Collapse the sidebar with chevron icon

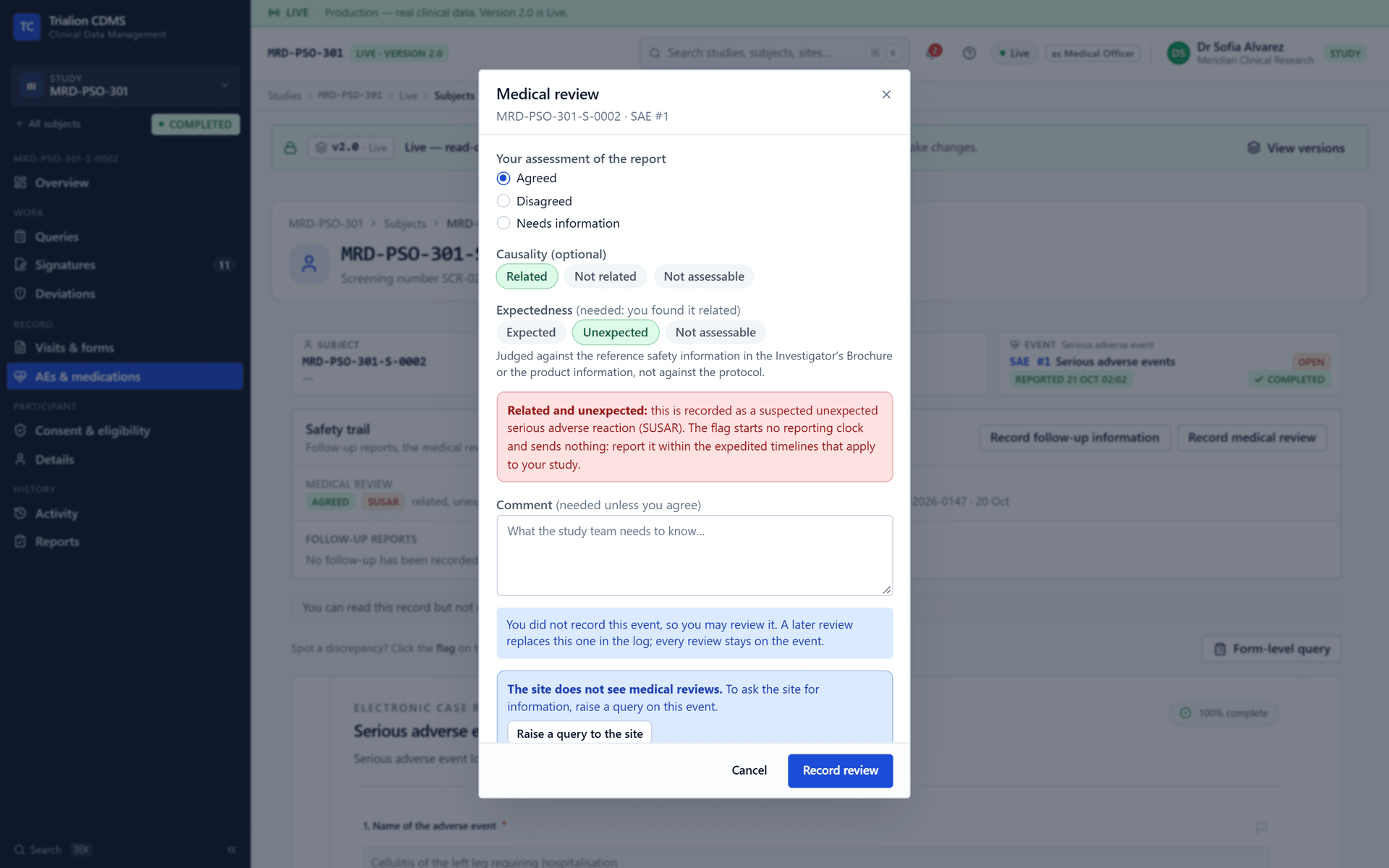tap(231, 850)
